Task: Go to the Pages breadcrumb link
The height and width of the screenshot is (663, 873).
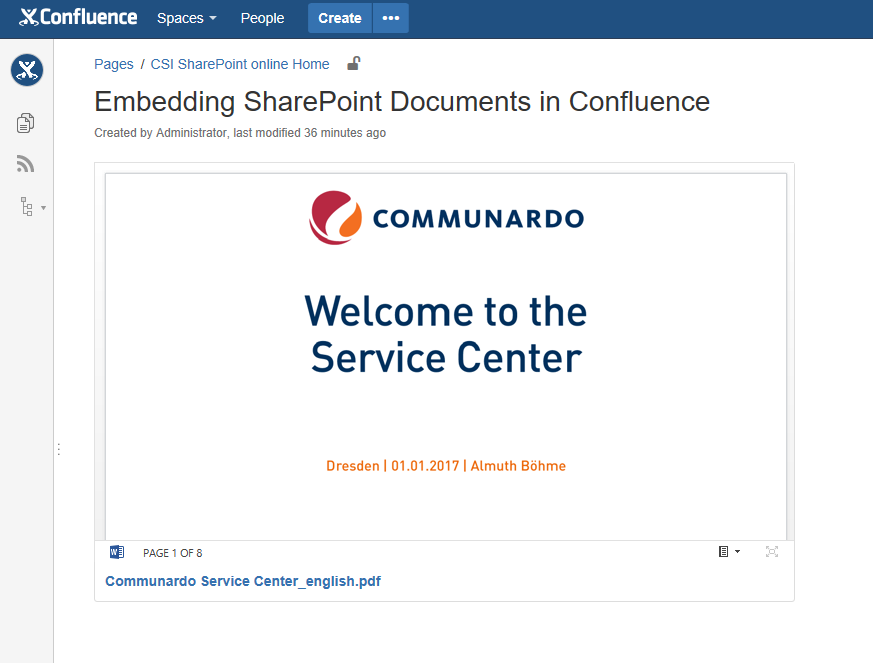Action: point(114,64)
